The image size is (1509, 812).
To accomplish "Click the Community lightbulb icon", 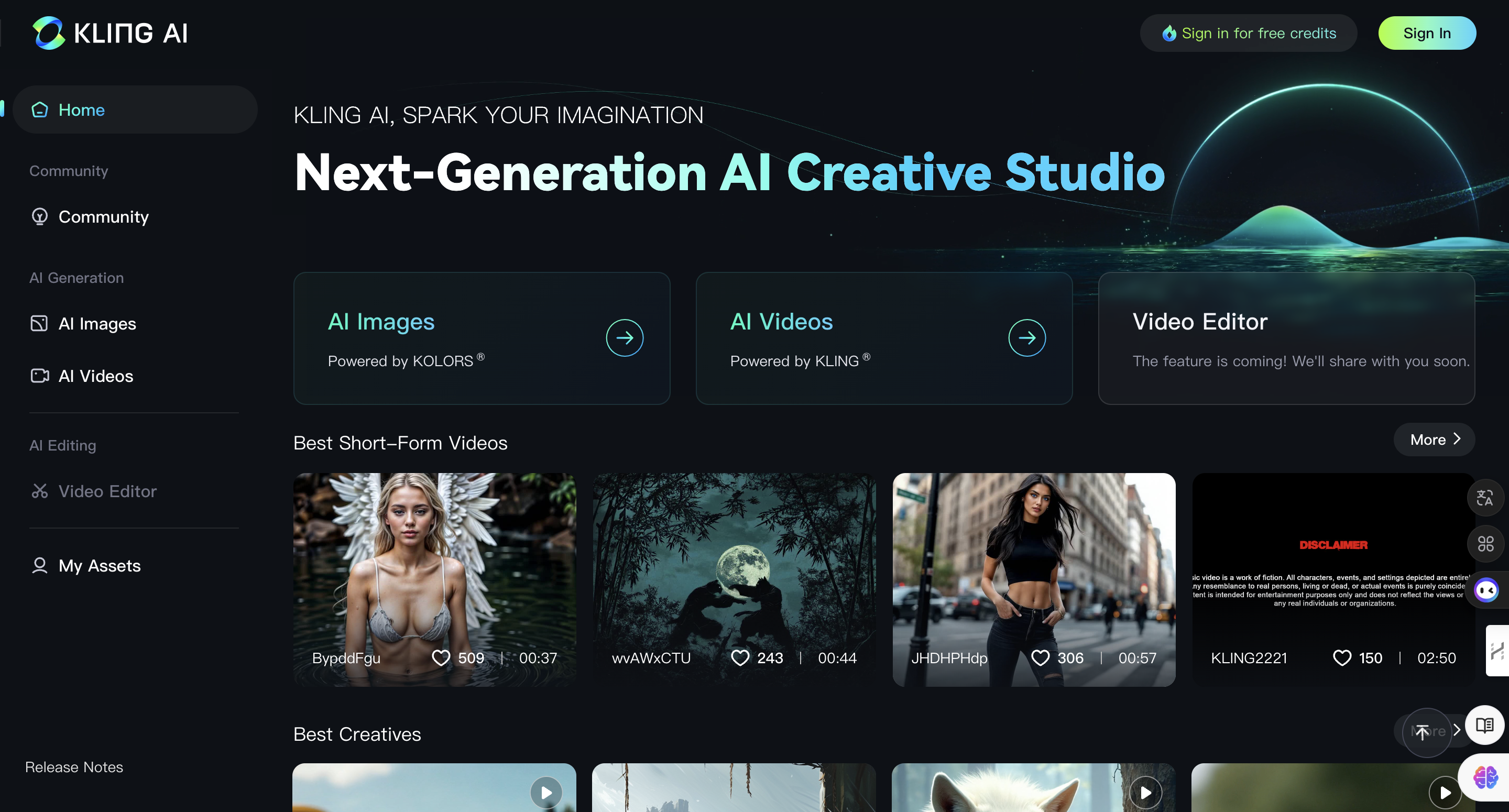I will click(x=40, y=217).
